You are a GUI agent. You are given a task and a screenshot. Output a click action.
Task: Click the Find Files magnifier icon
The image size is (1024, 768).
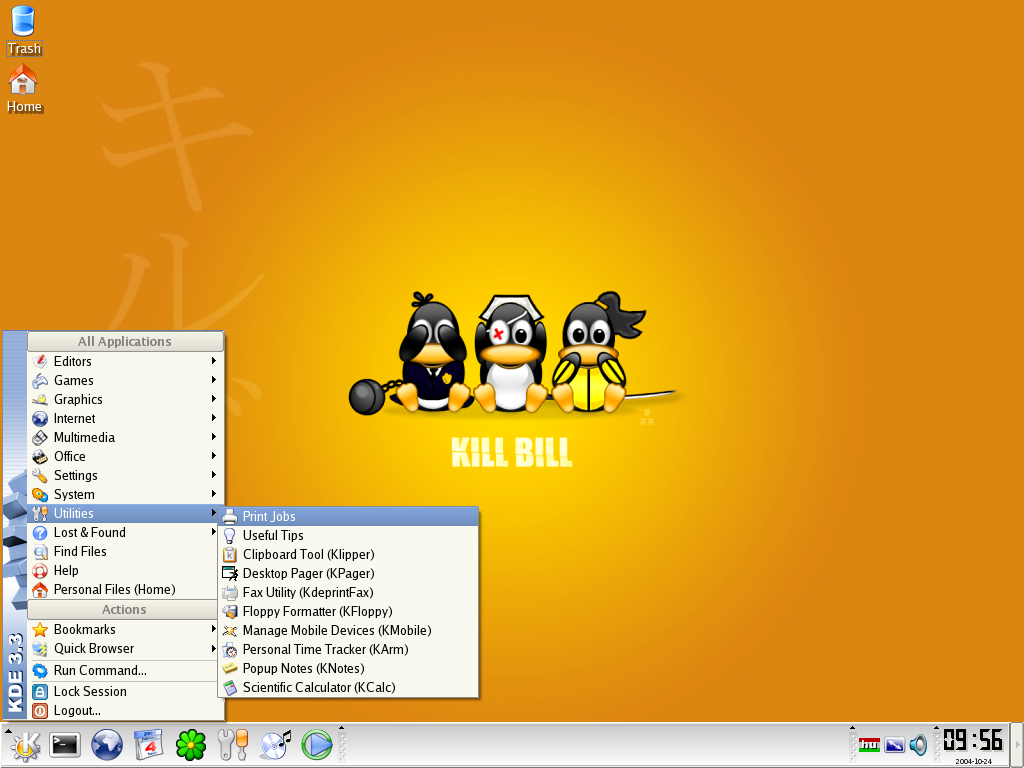coord(40,551)
